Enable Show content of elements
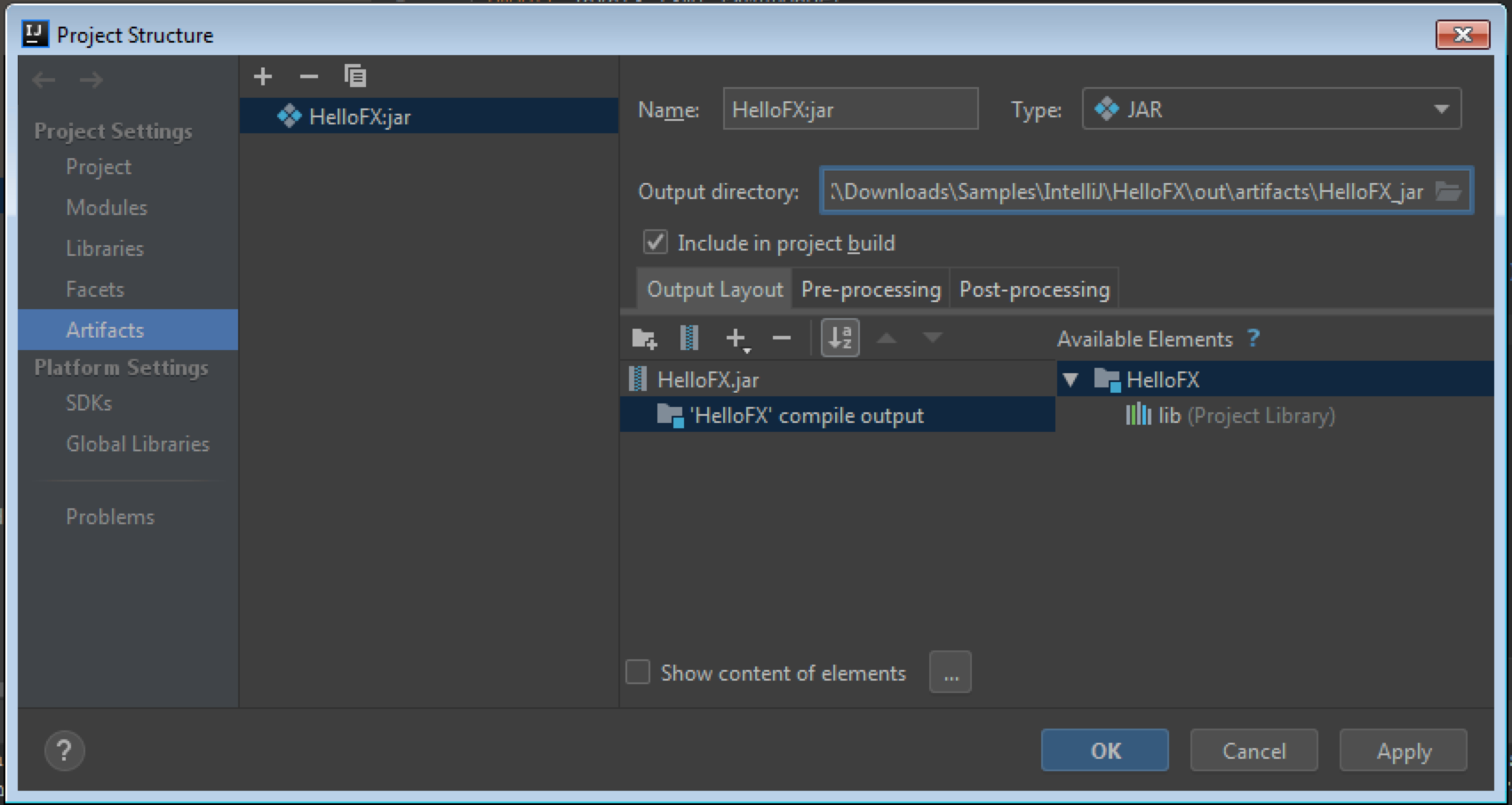The image size is (1512, 805). pos(638,672)
